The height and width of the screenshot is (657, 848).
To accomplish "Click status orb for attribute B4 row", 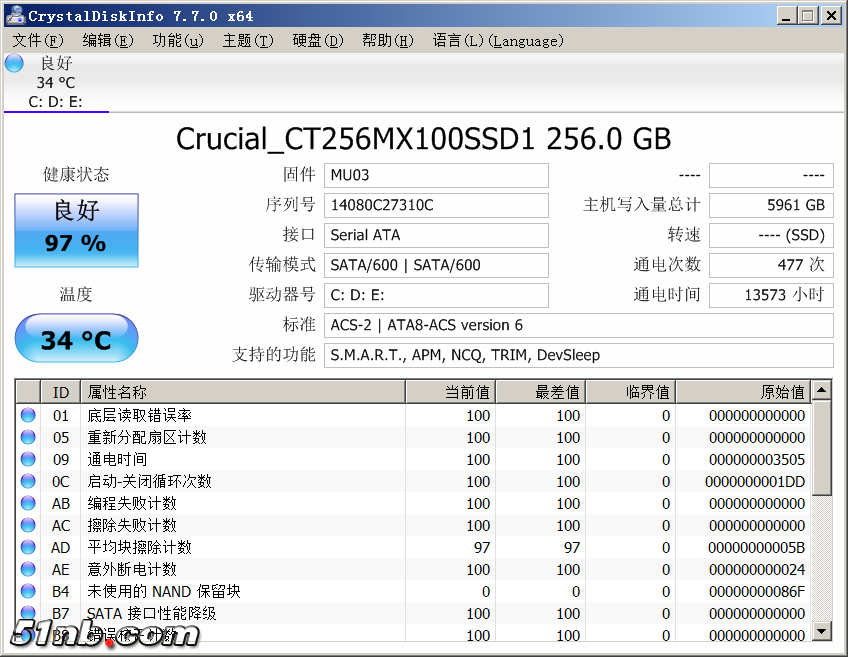I will click(28, 591).
